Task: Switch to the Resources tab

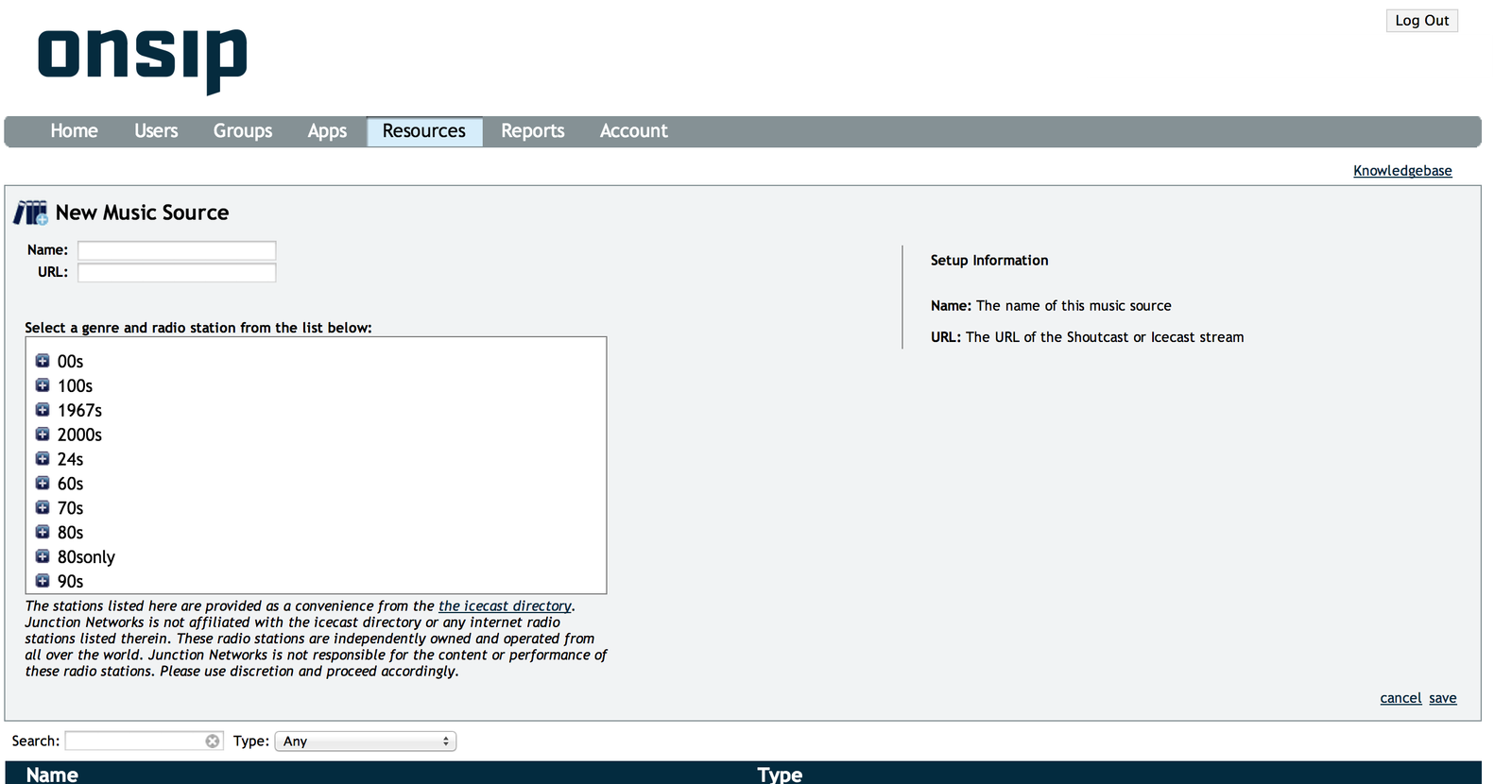Action: [x=424, y=131]
